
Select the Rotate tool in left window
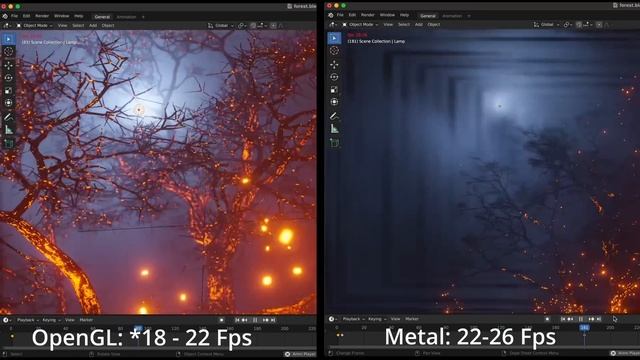tap(9, 78)
